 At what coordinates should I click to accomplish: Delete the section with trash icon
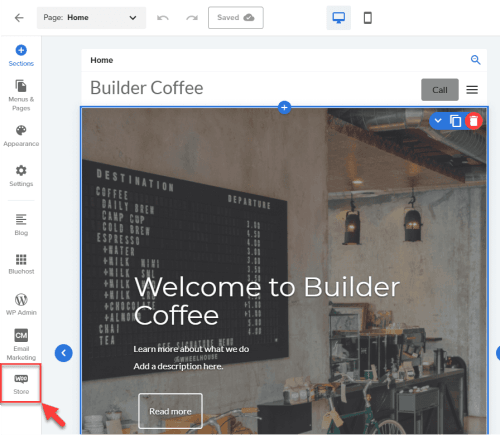[x=474, y=121]
